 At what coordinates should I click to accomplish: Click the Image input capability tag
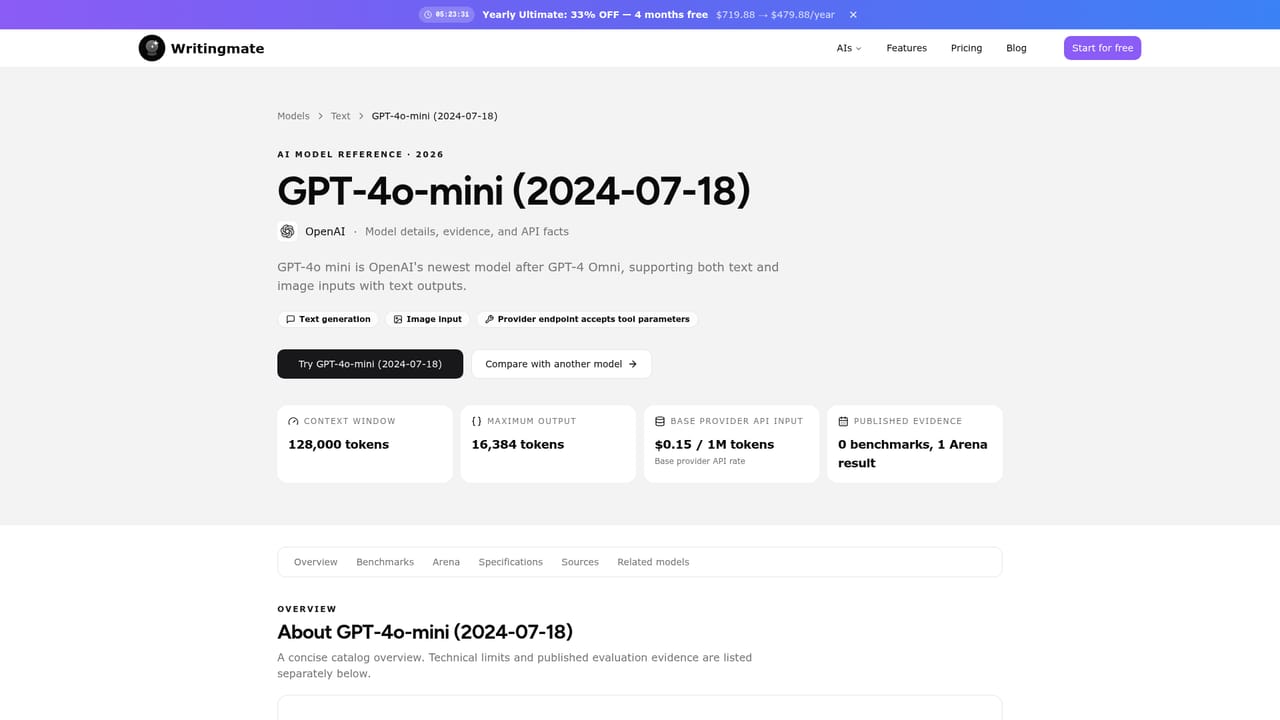(x=427, y=319)
